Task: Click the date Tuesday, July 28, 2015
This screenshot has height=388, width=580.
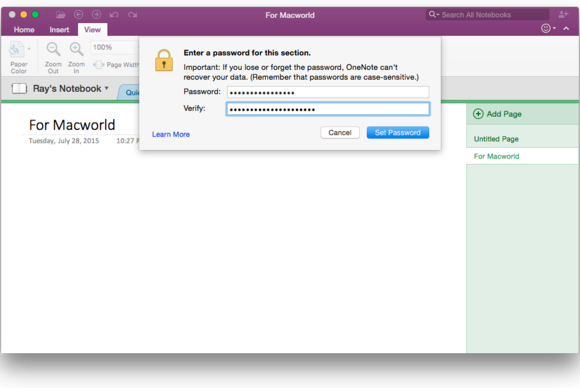Action: pyautogui.click(x=64, y=141)
